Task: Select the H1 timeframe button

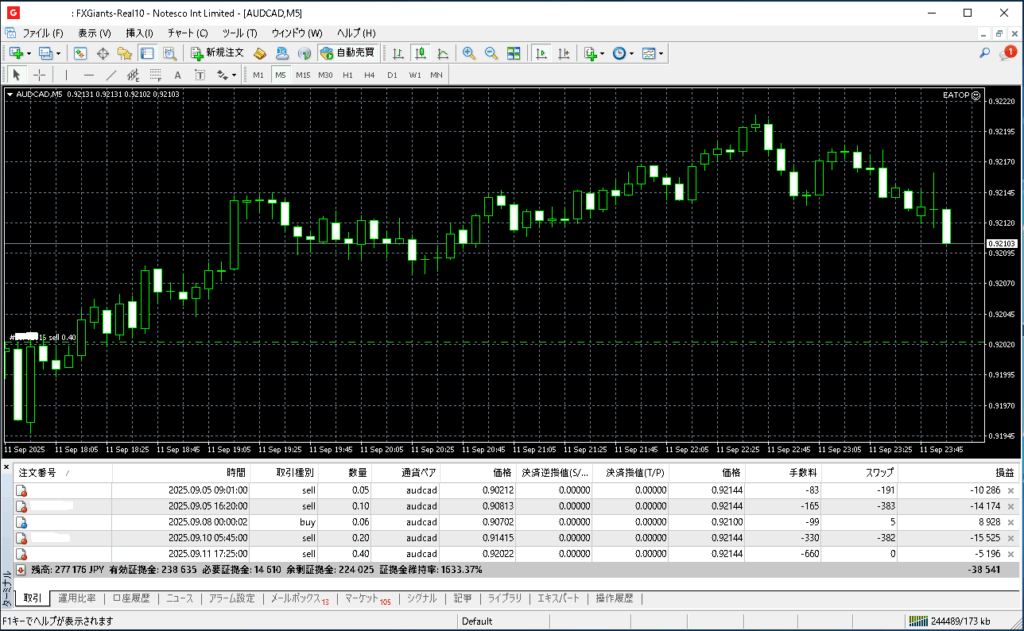Action: pos(347,75)
